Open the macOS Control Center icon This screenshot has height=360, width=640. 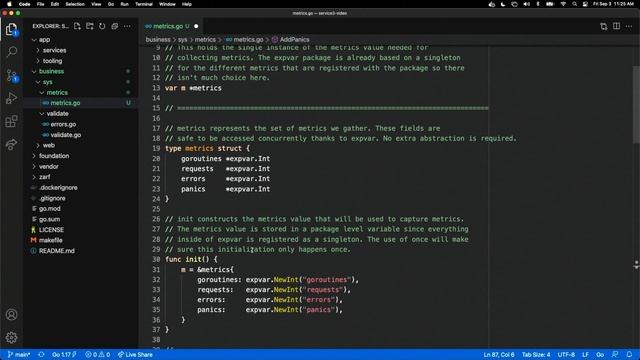tap(585, 4)
